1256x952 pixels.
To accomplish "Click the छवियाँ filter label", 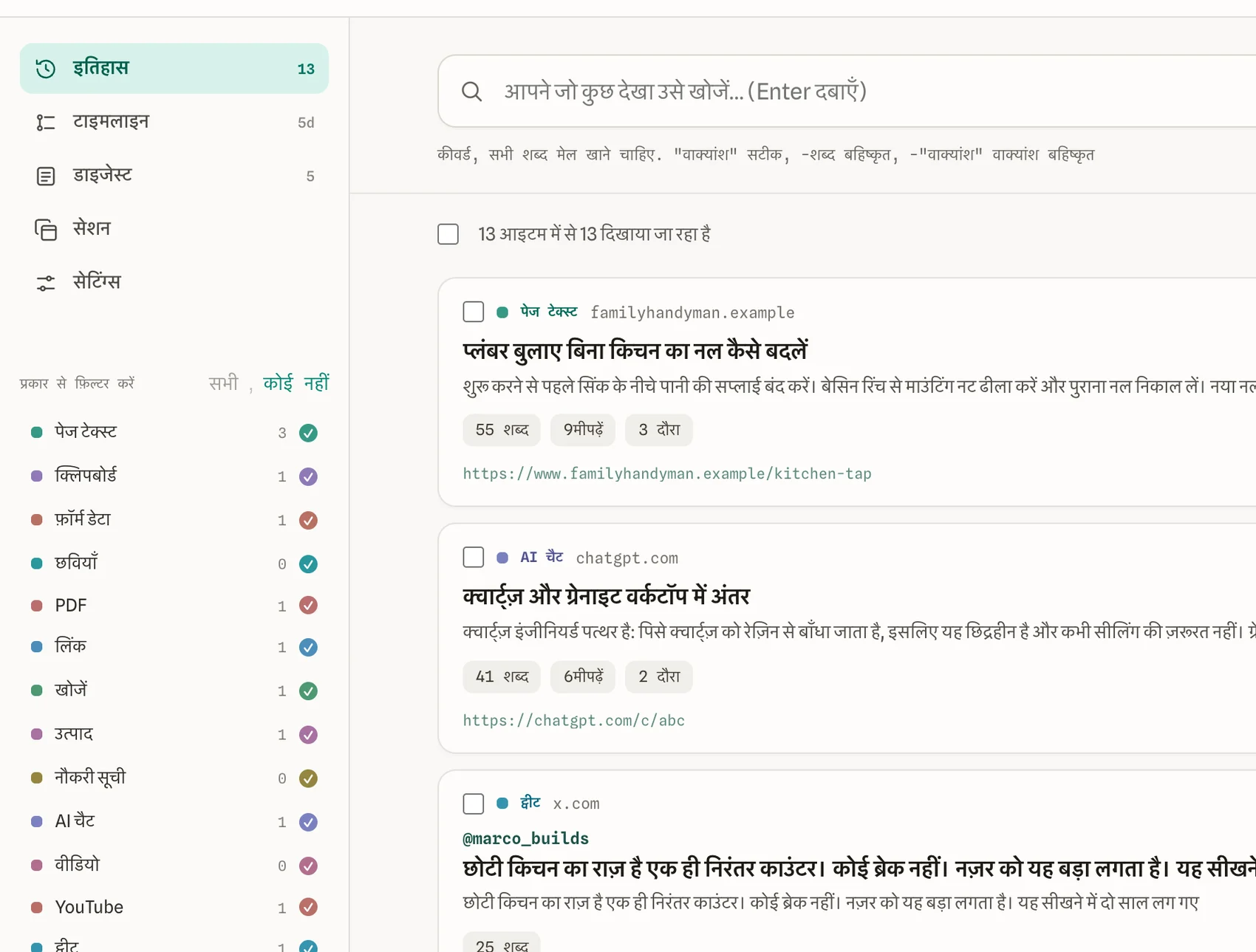I will pos(76,563).
